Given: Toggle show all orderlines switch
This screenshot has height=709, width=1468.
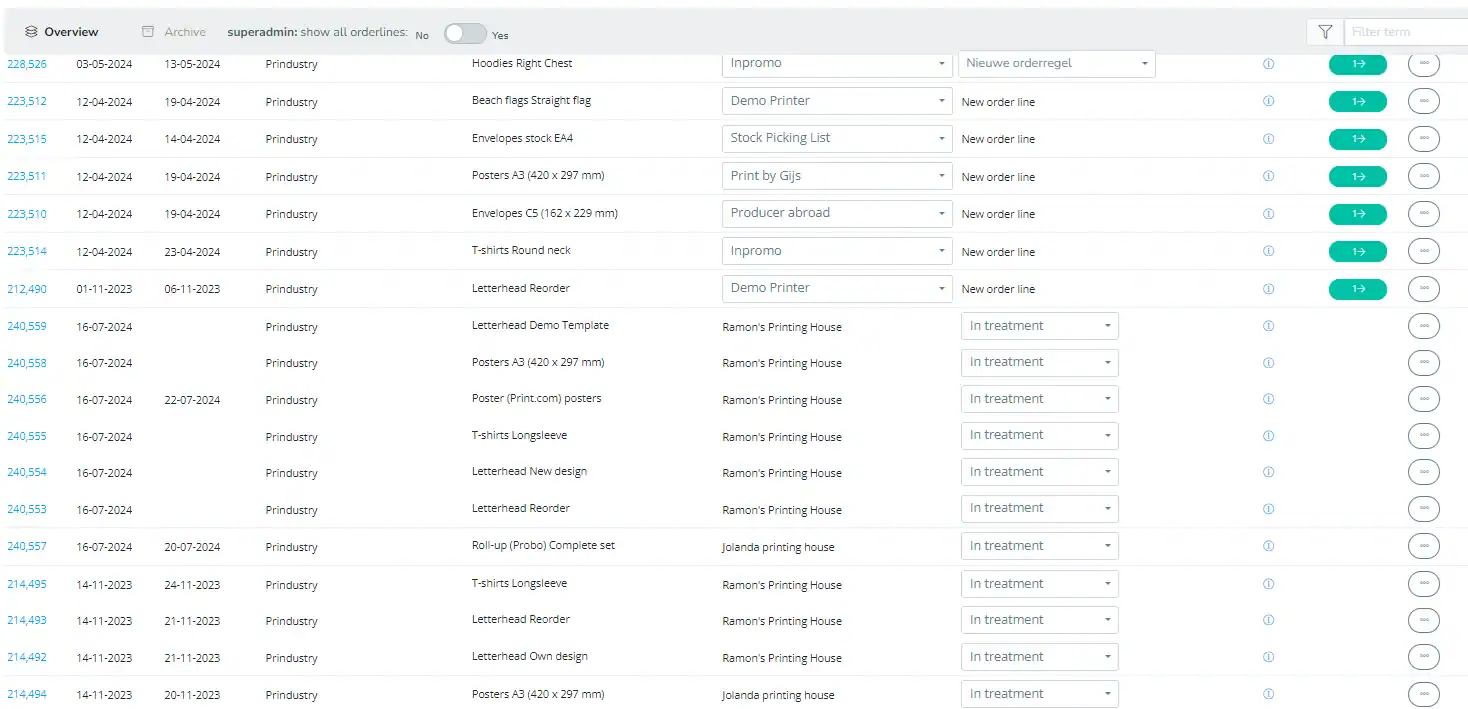Looking at the screenshot, I should point(465,33).
